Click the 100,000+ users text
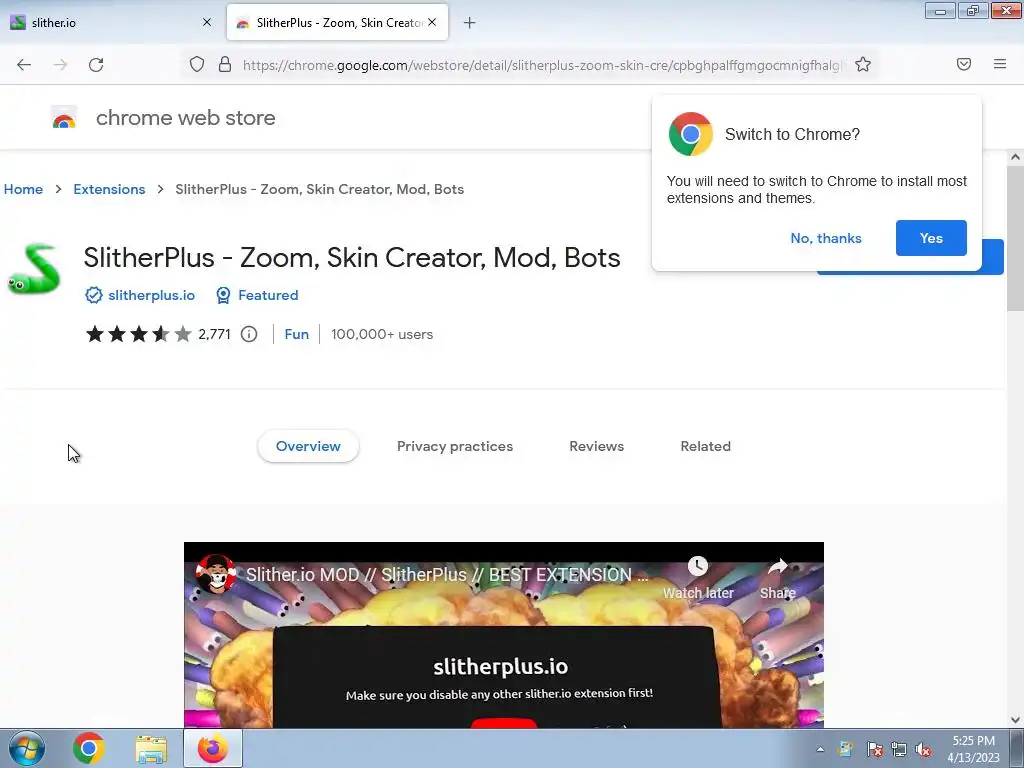Viewport: 1024px width, 768px height. (382, 334)
